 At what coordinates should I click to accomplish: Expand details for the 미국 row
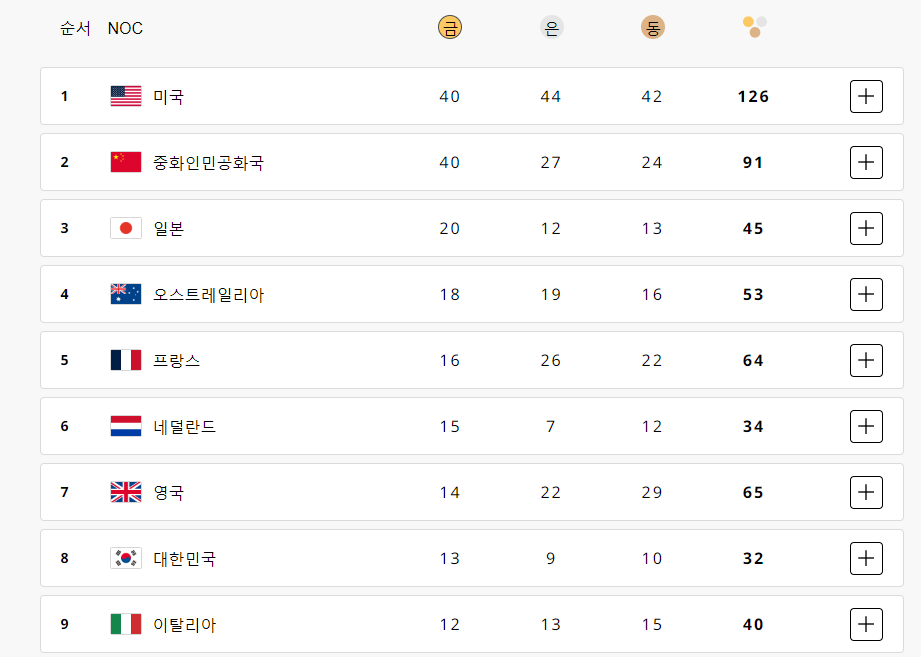[866, 96]
